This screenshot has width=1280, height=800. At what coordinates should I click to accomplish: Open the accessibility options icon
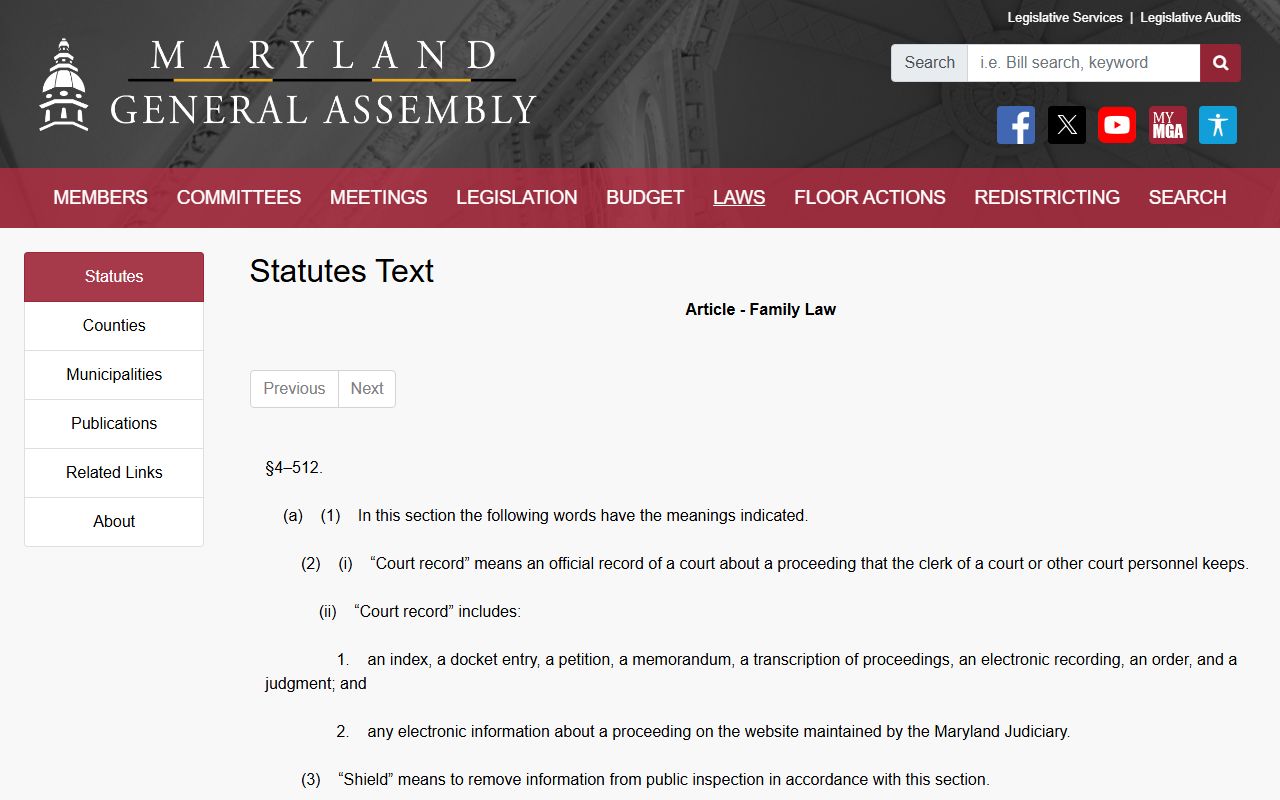[x=1218, y=125]
